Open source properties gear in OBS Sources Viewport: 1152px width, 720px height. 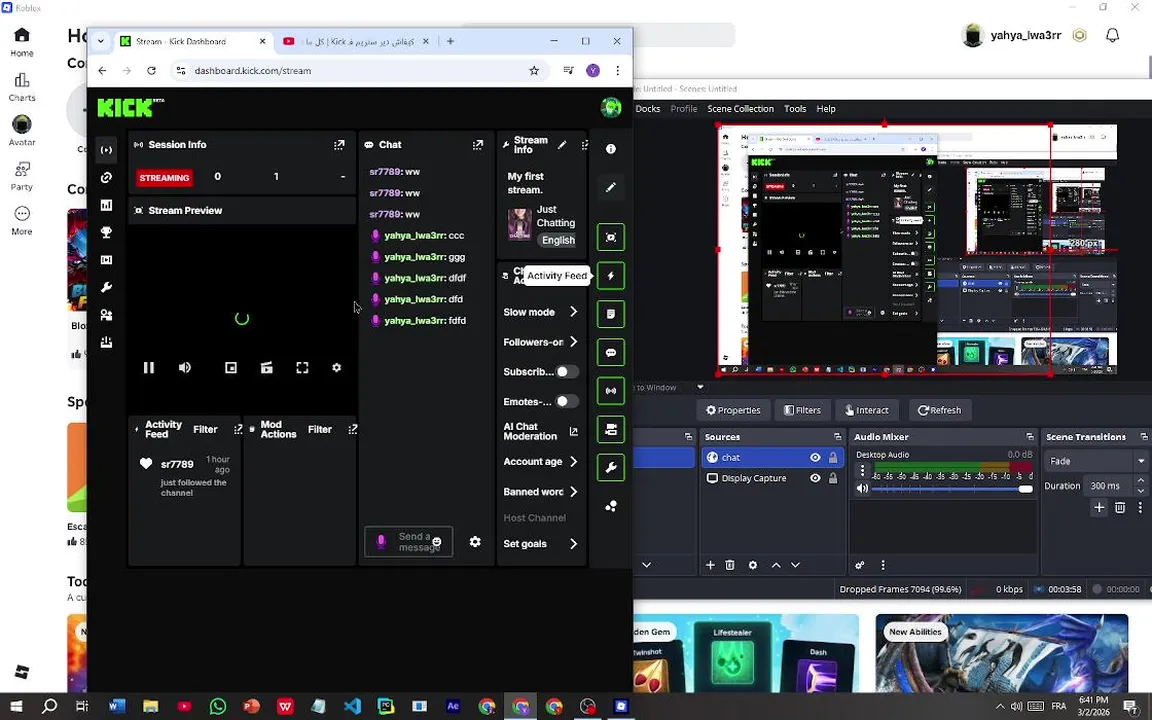click(x=752, y=565)
